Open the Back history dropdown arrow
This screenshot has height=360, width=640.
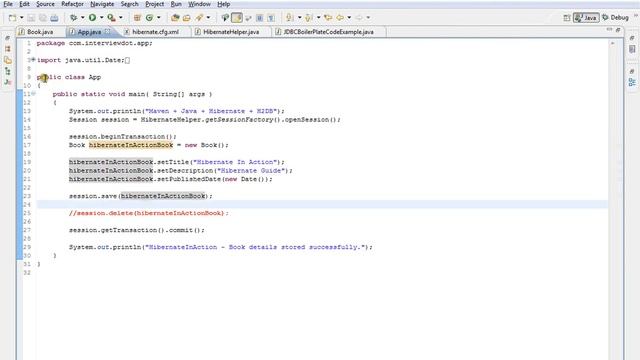point(349,18)
